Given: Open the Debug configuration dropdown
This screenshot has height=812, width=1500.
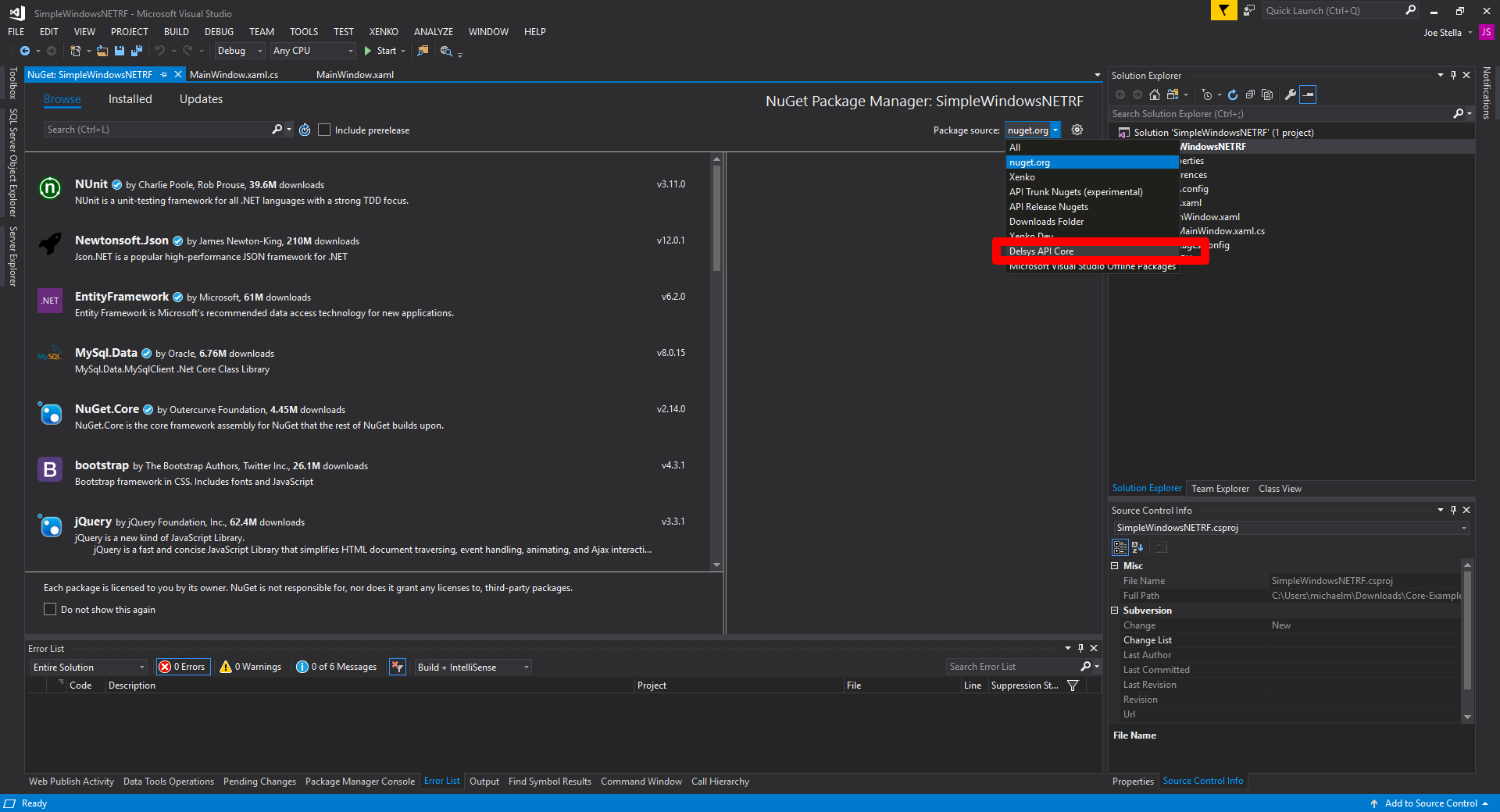Looking at the screenshot, I should 240,51.
